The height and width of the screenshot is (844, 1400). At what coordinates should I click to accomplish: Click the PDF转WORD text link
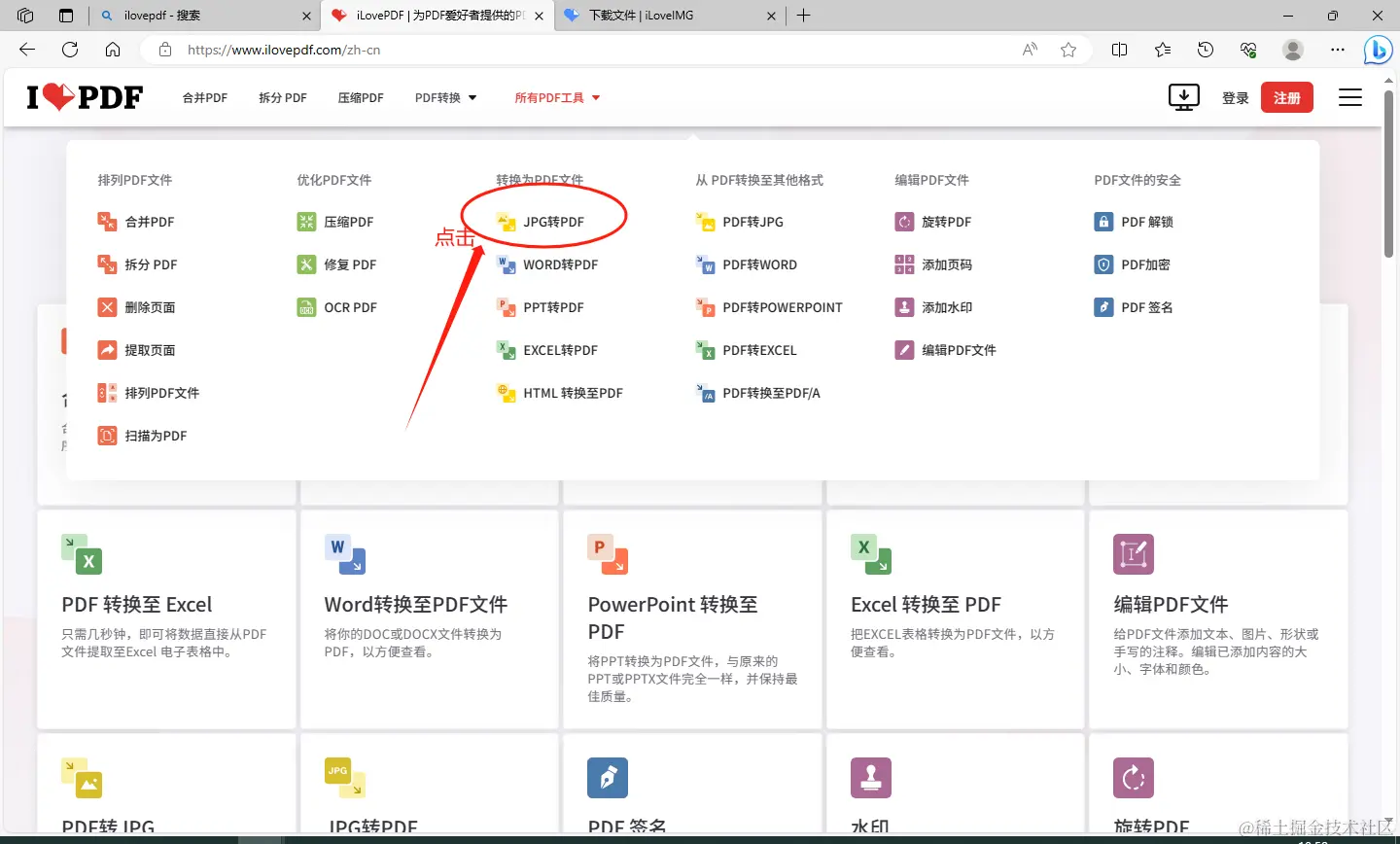point(759,264)
